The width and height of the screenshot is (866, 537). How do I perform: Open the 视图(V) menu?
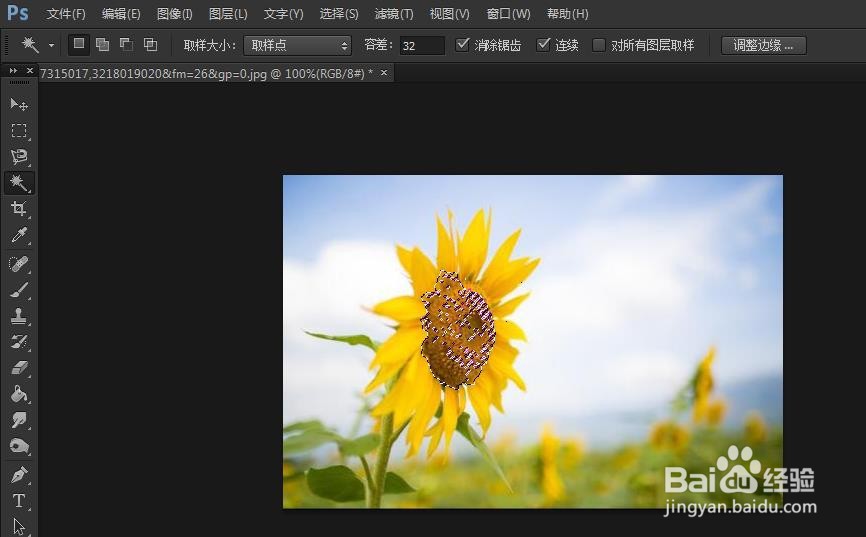(x=450, y=13)
